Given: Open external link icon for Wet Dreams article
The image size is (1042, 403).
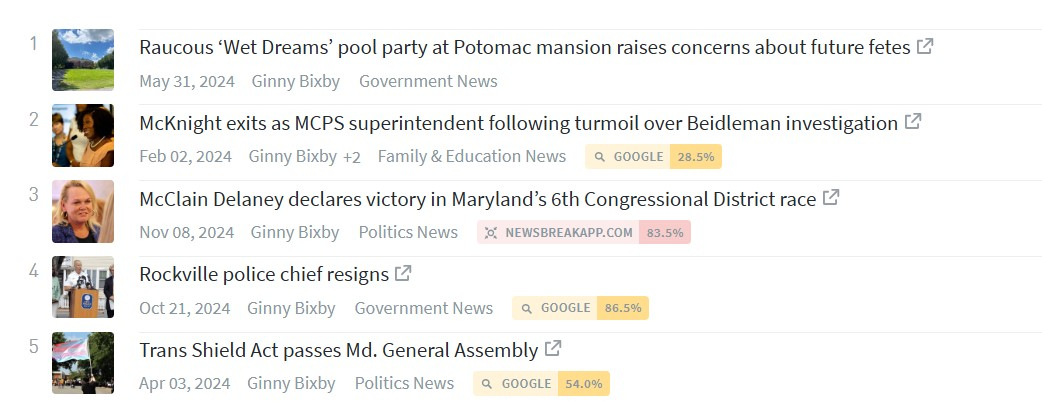Looking at the screenshot, I should tap(925, 46).
